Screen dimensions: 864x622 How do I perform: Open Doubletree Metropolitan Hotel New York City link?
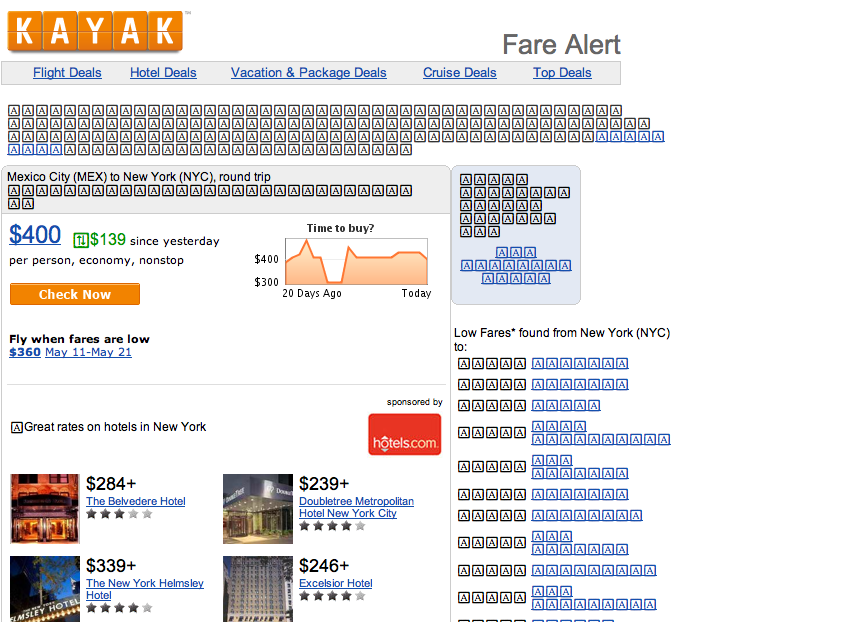point(356,507)
